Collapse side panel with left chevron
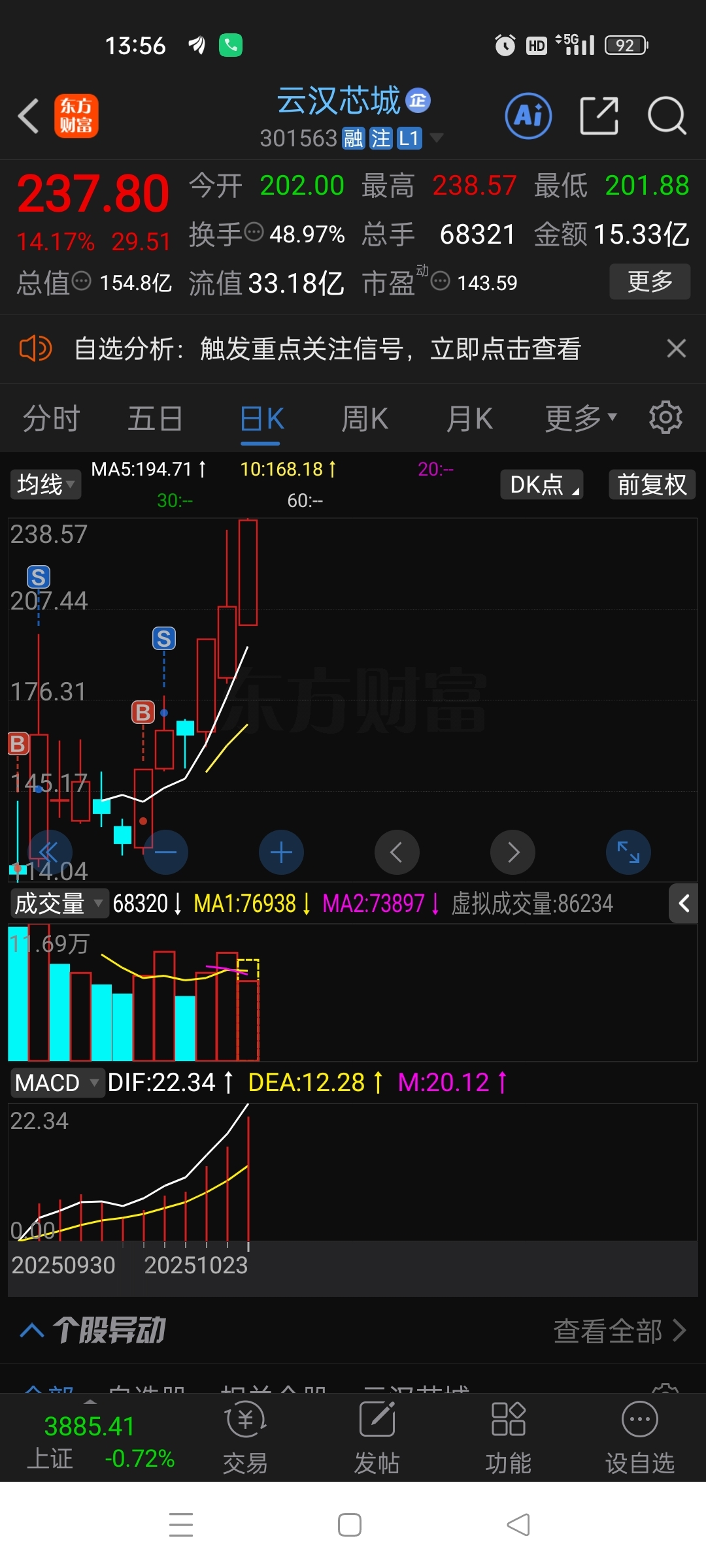Viewport: 706px width, 1568px height. click(684, 904)
